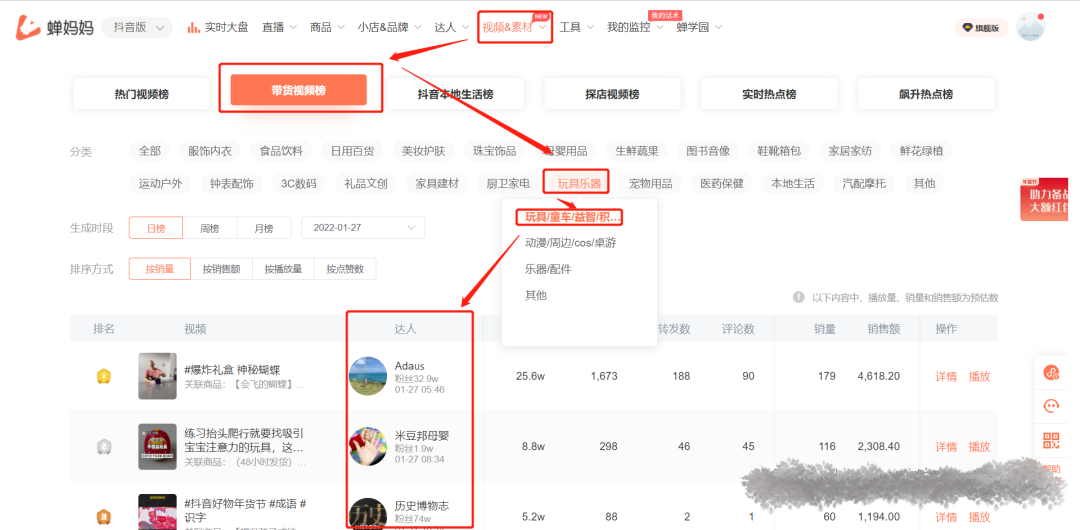The image size is (1080, 530).
Task: Expand the 小店&品牌 menu
Action: pos(389,28)
